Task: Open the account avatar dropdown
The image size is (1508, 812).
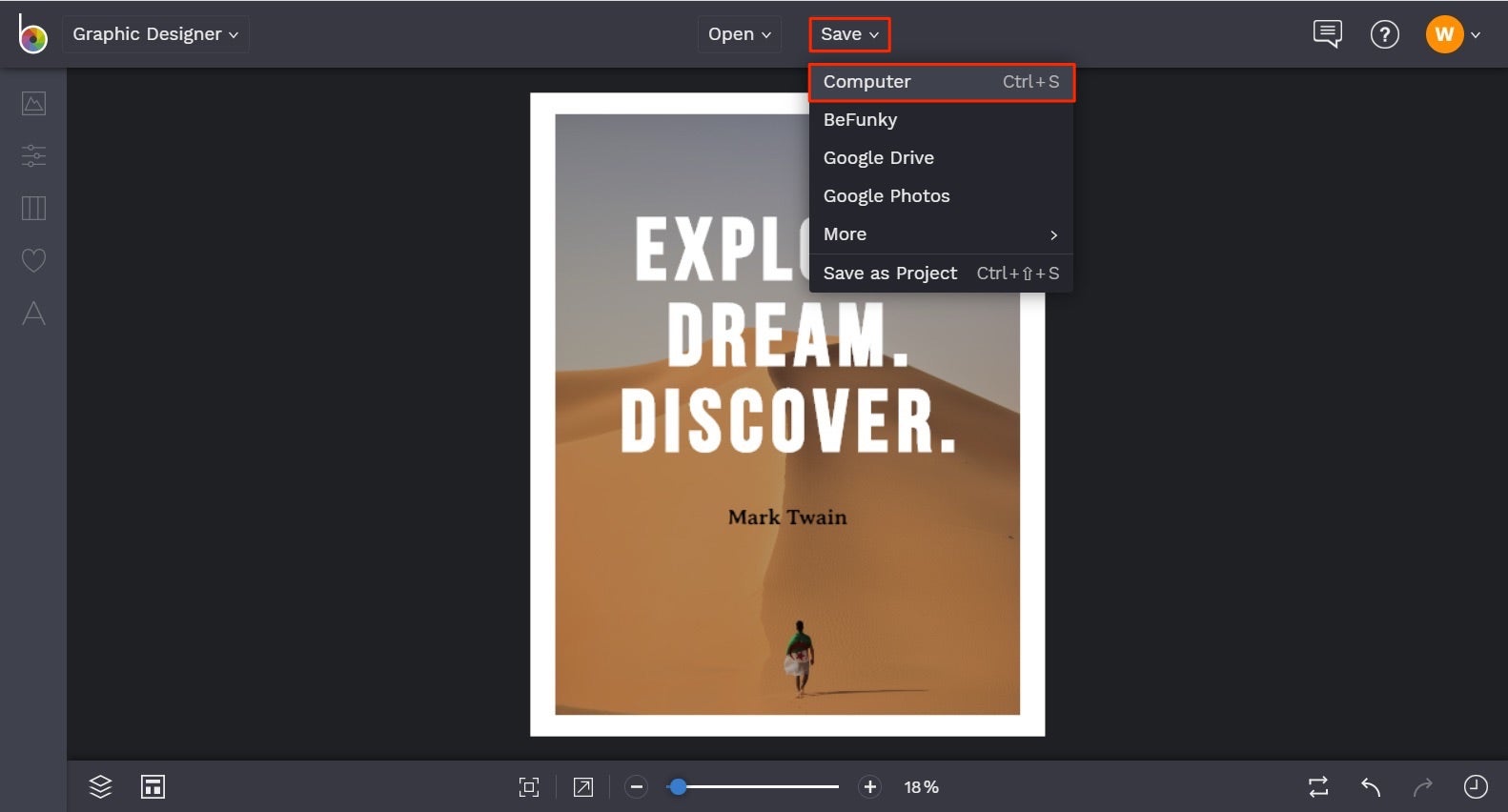Action: 1453,34
